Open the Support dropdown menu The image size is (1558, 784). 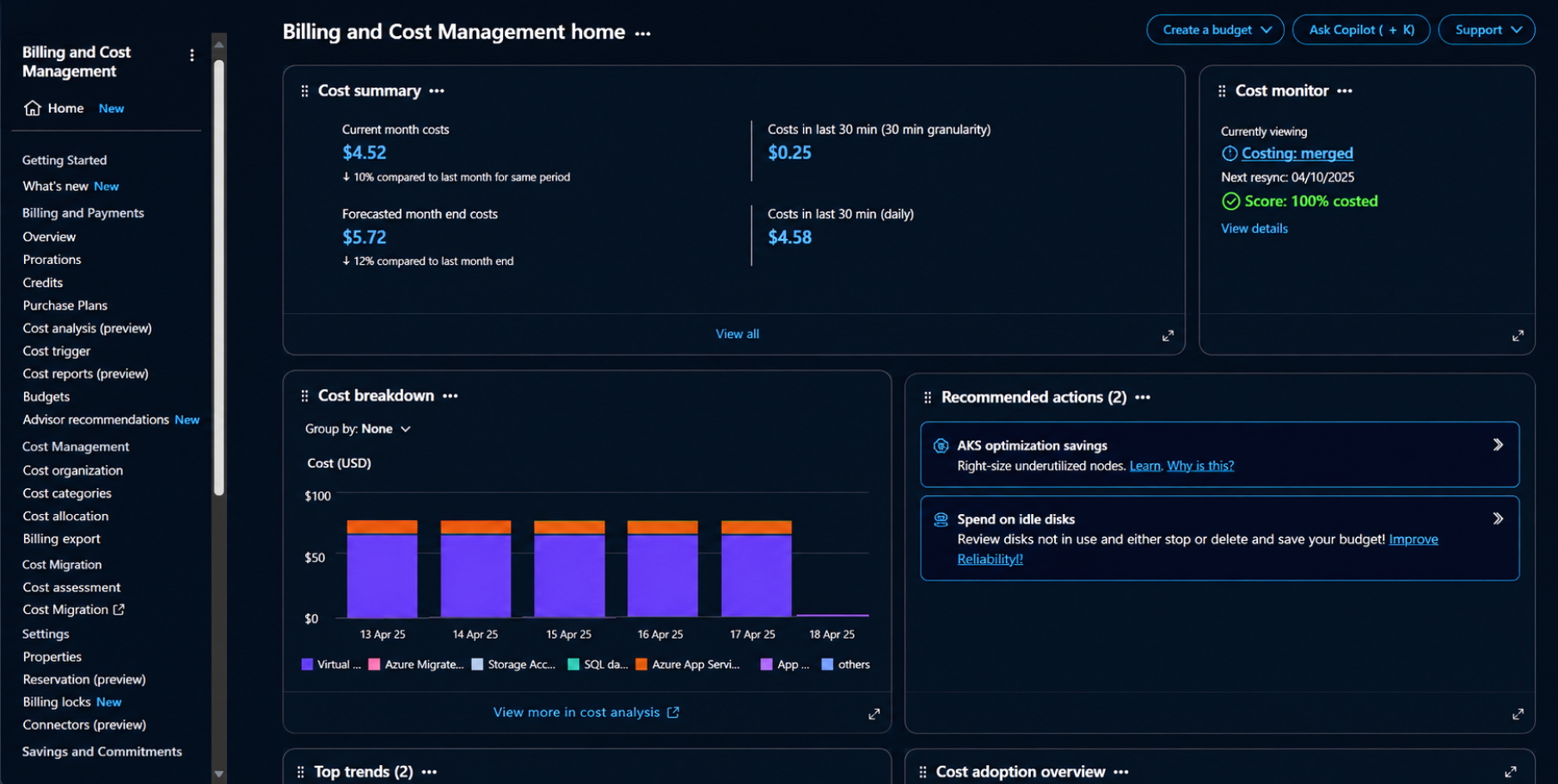(x=1486, y=29)
